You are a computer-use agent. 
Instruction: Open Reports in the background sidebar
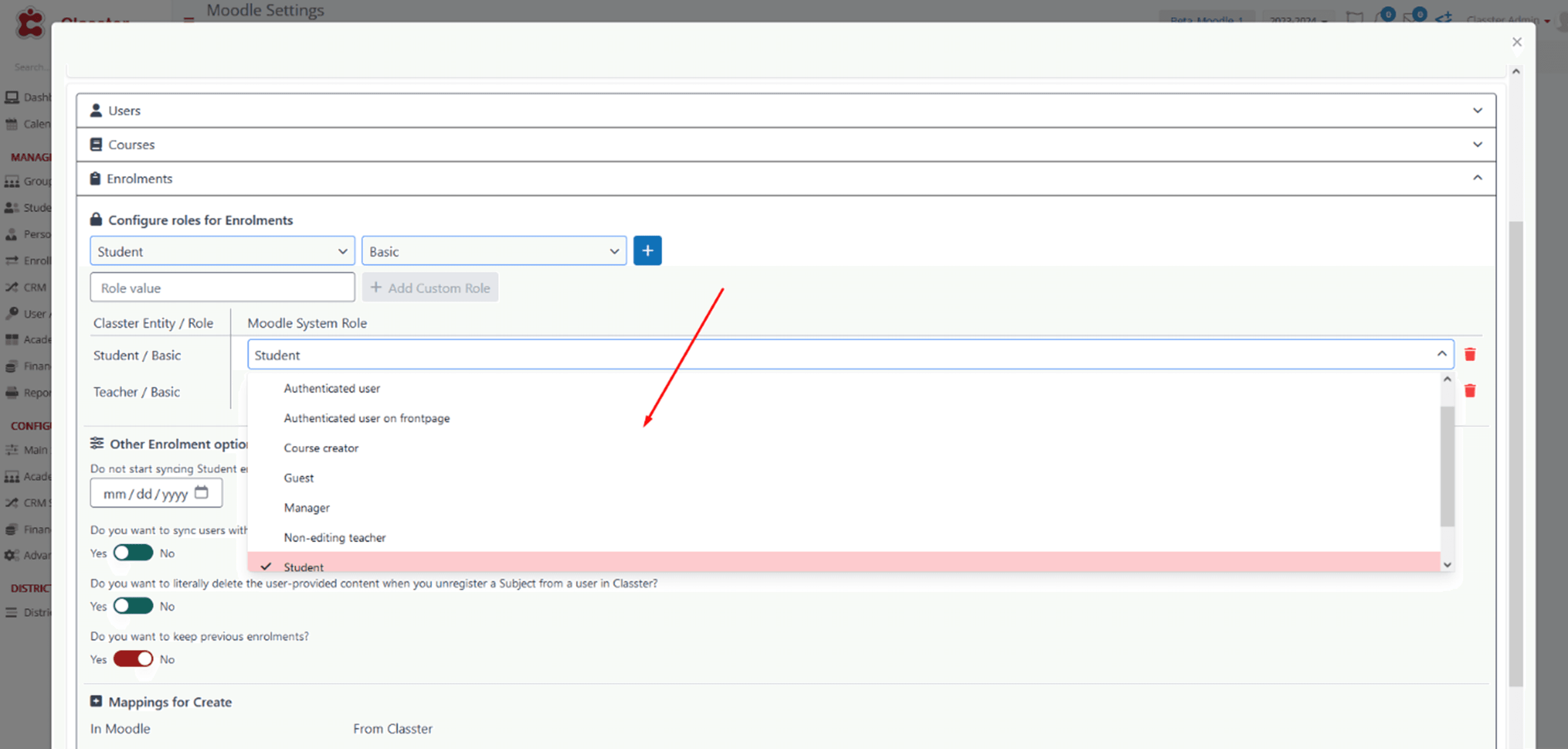pos(28,393)
